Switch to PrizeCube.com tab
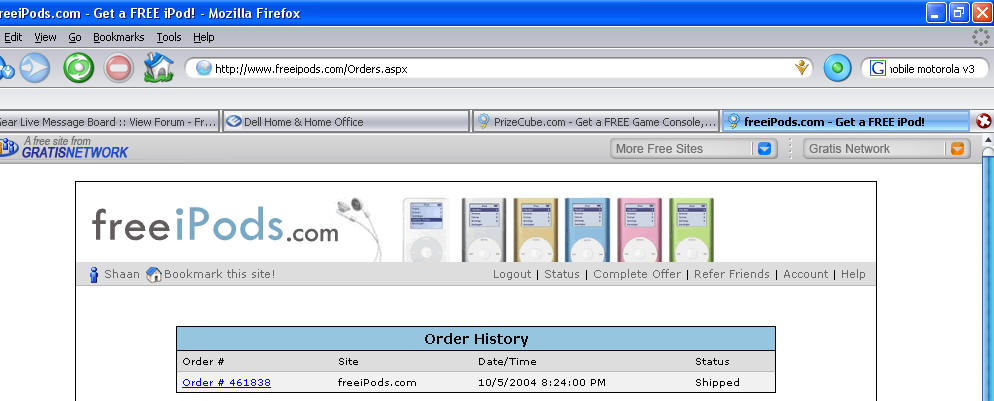The width and height of the screenshot is (994, 401). (x=595, y=122)
